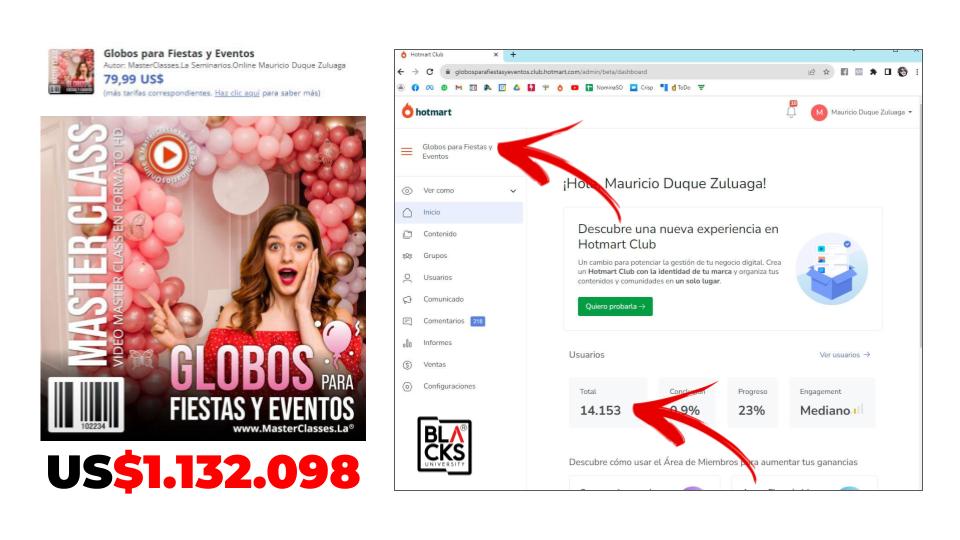Click the Chrome profile avatar
This screenshot has width=960, height=540.
point(902,72)
